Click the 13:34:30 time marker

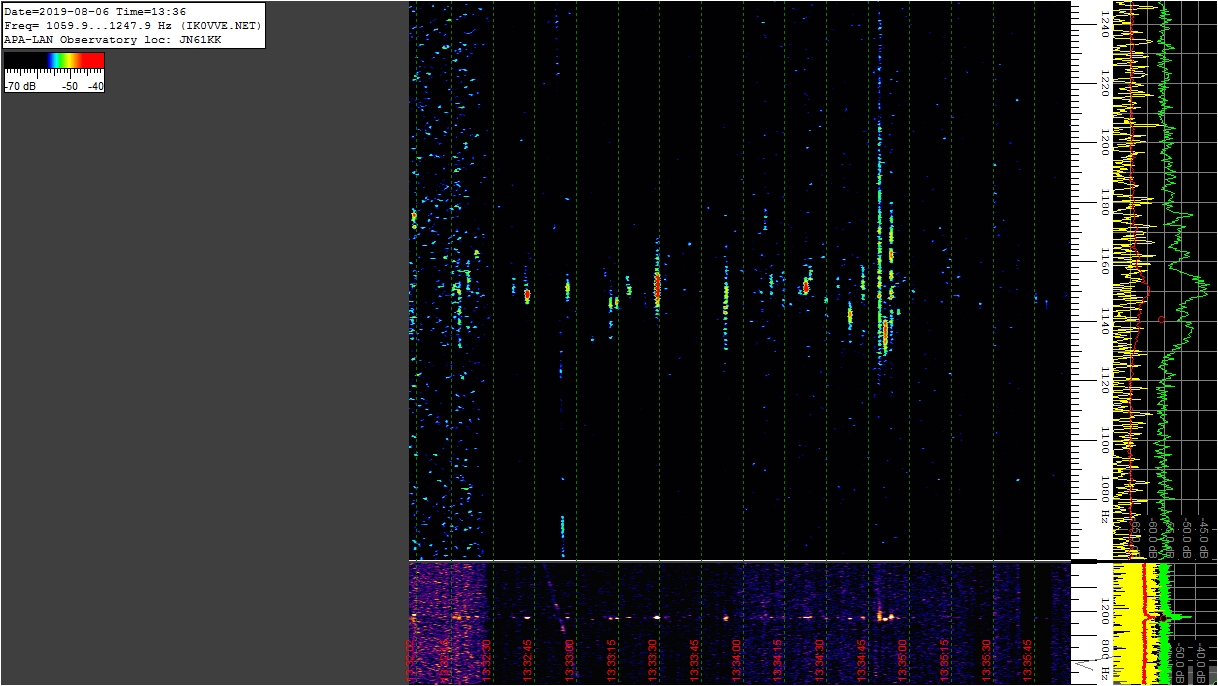[821, 661]
